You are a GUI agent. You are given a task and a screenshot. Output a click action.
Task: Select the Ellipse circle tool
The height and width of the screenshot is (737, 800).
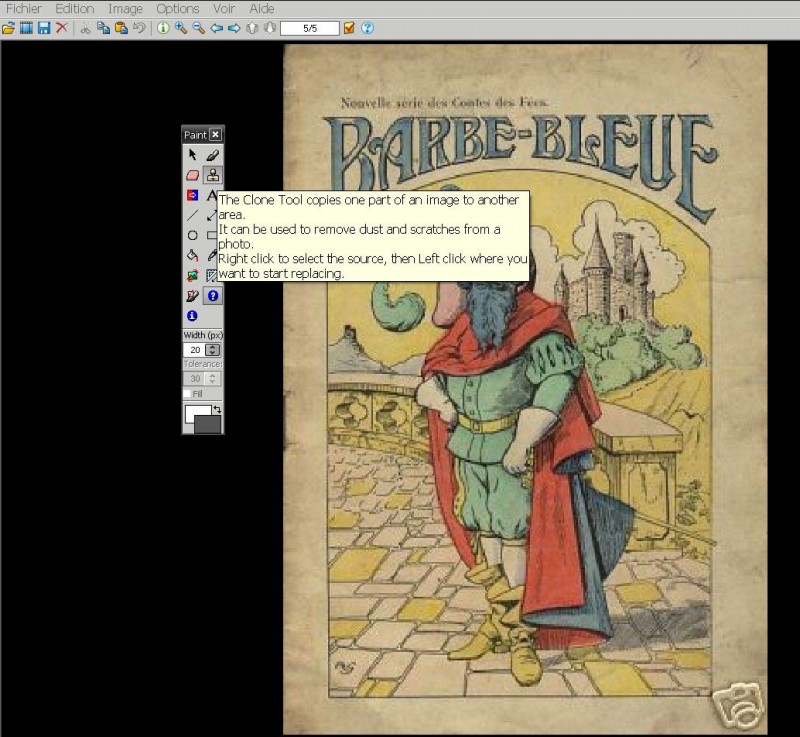[x=192, y=236]
